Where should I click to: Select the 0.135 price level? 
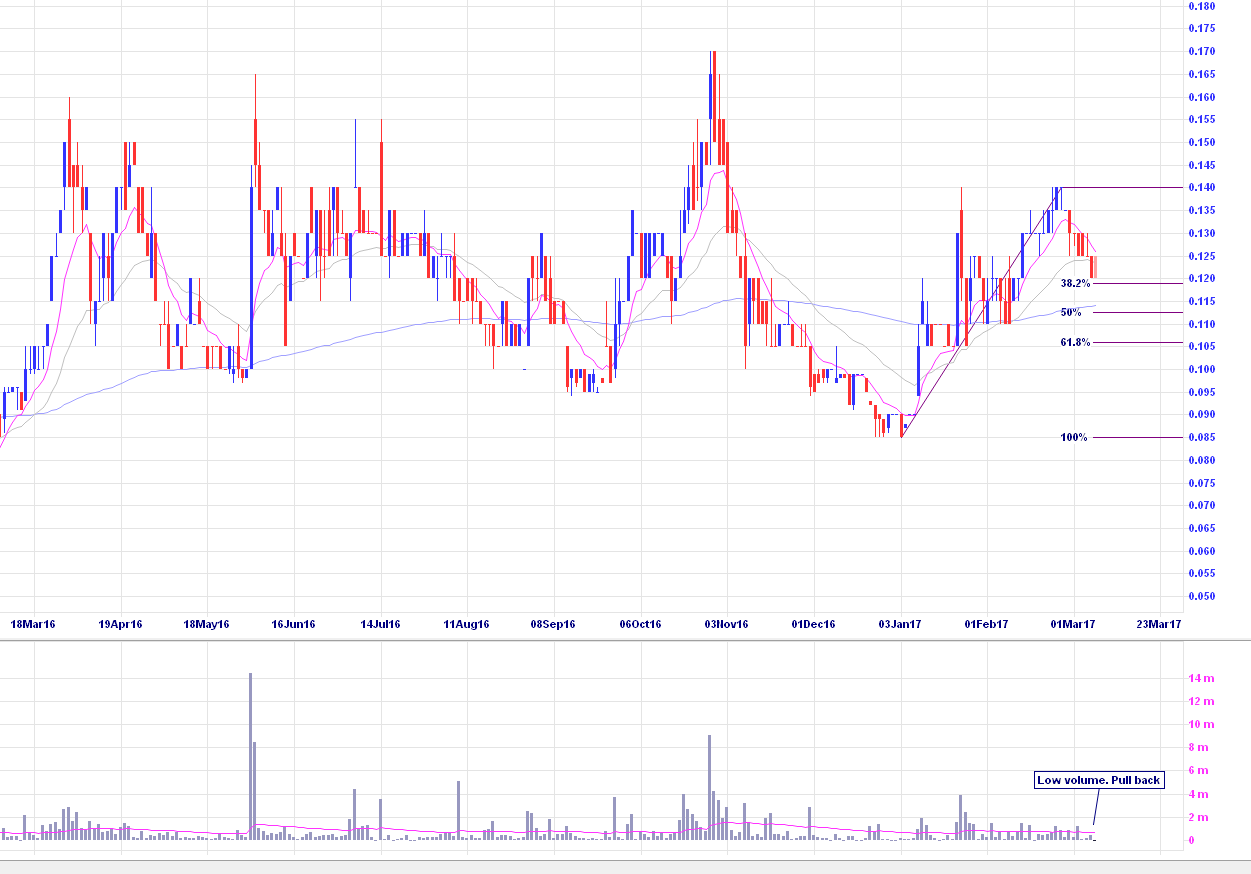tap(1201, 210)
